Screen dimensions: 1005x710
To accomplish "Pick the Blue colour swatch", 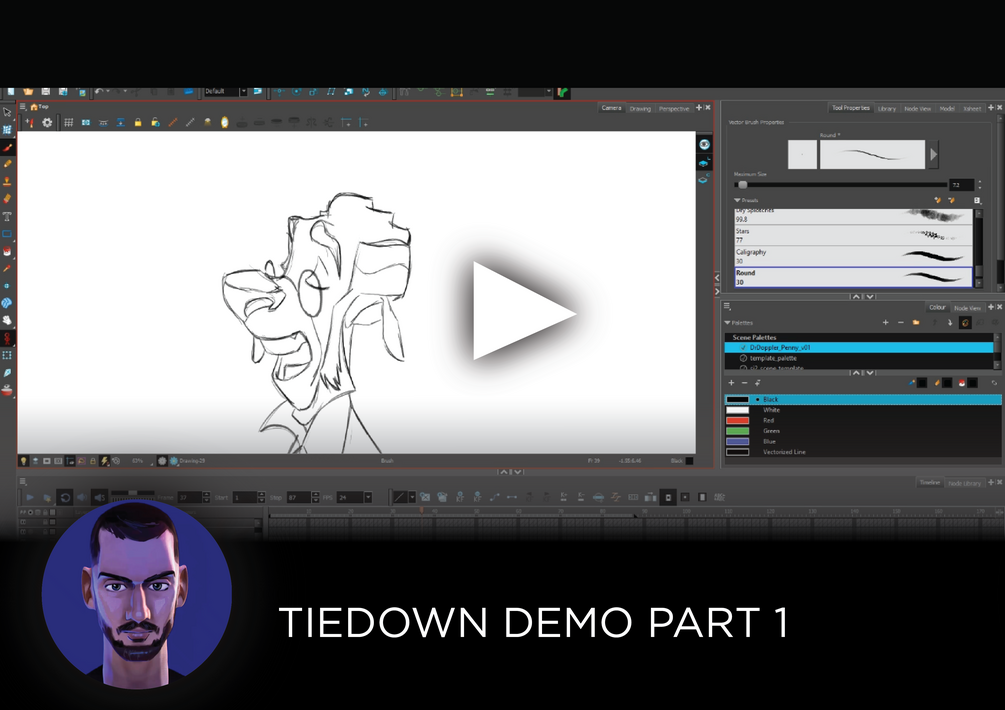I will 737,442.
